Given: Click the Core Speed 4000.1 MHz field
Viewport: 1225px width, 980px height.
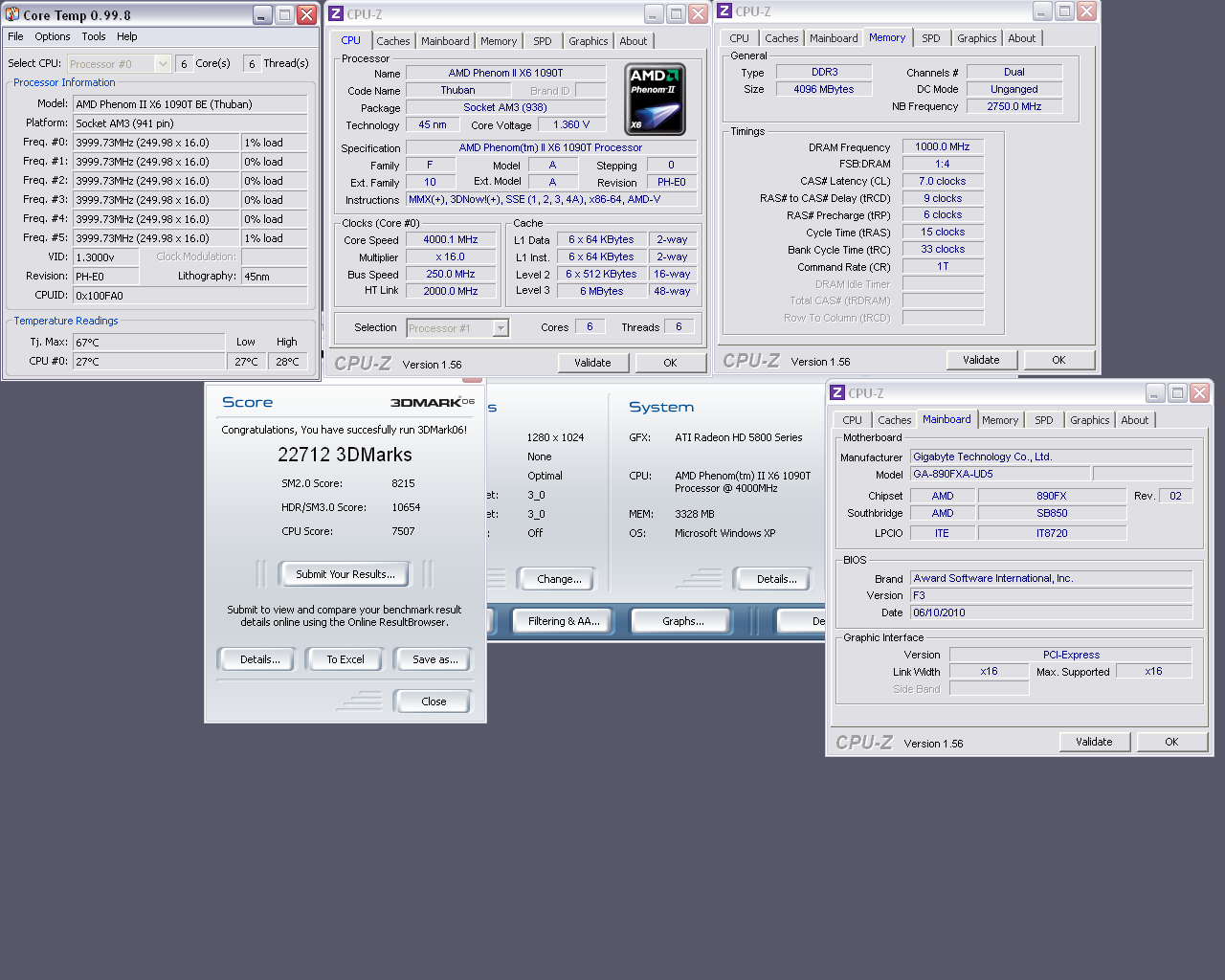Looking at the screenshot, I should (x=451, y=240).
